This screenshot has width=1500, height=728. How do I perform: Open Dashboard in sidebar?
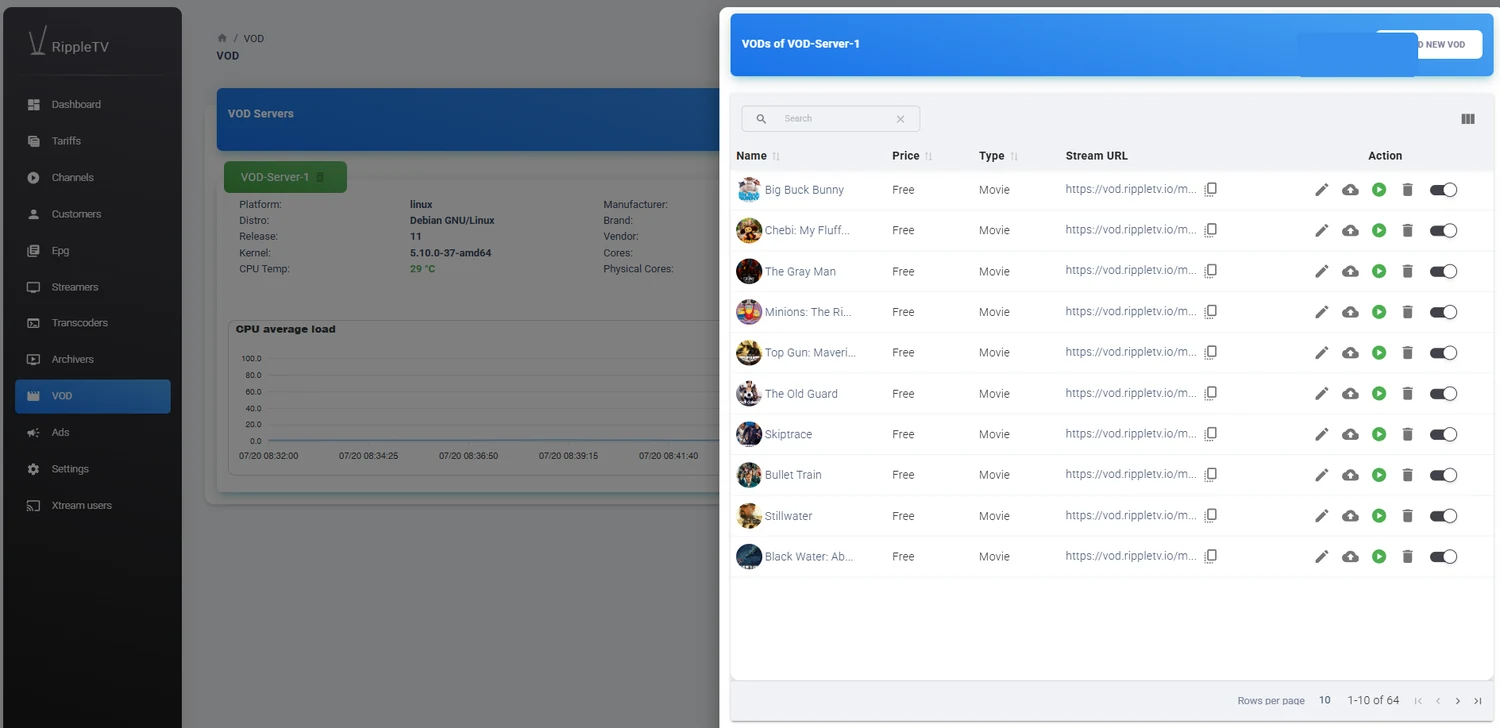coord(93,105)
